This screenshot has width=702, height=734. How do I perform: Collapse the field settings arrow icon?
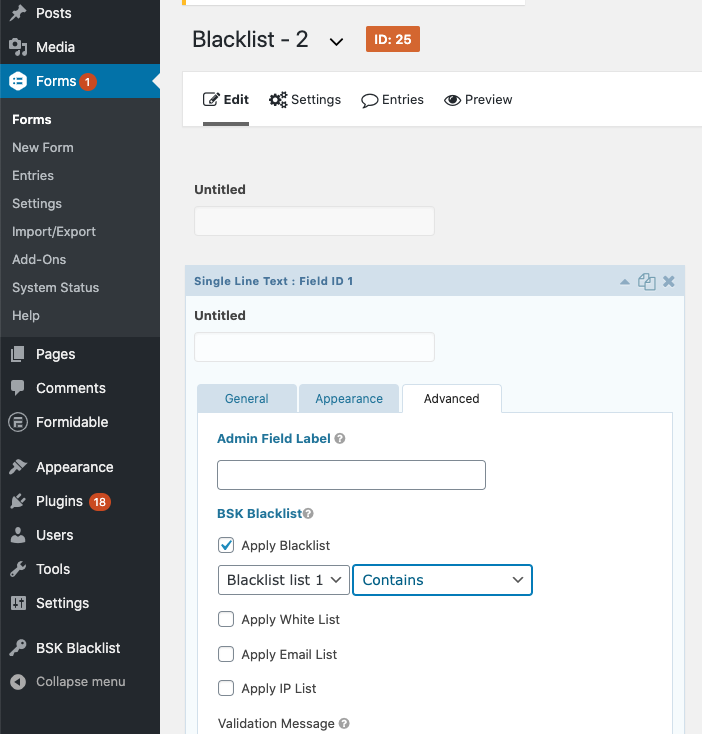tap(624, 282)
